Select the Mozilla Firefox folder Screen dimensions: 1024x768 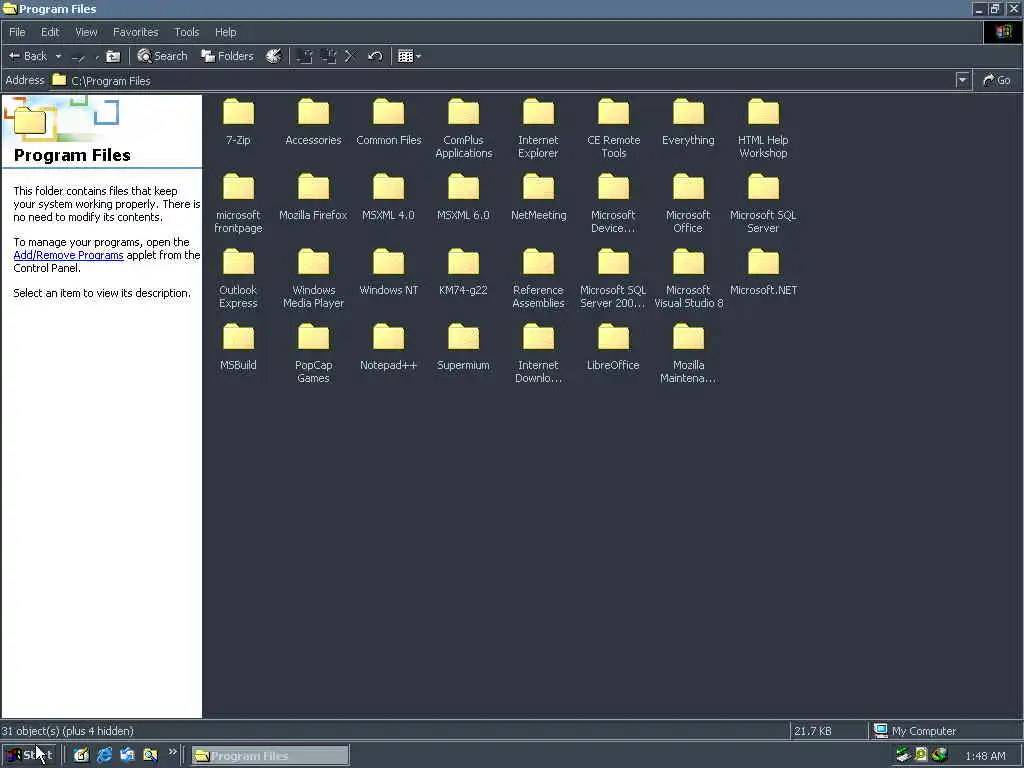[313, 196]
